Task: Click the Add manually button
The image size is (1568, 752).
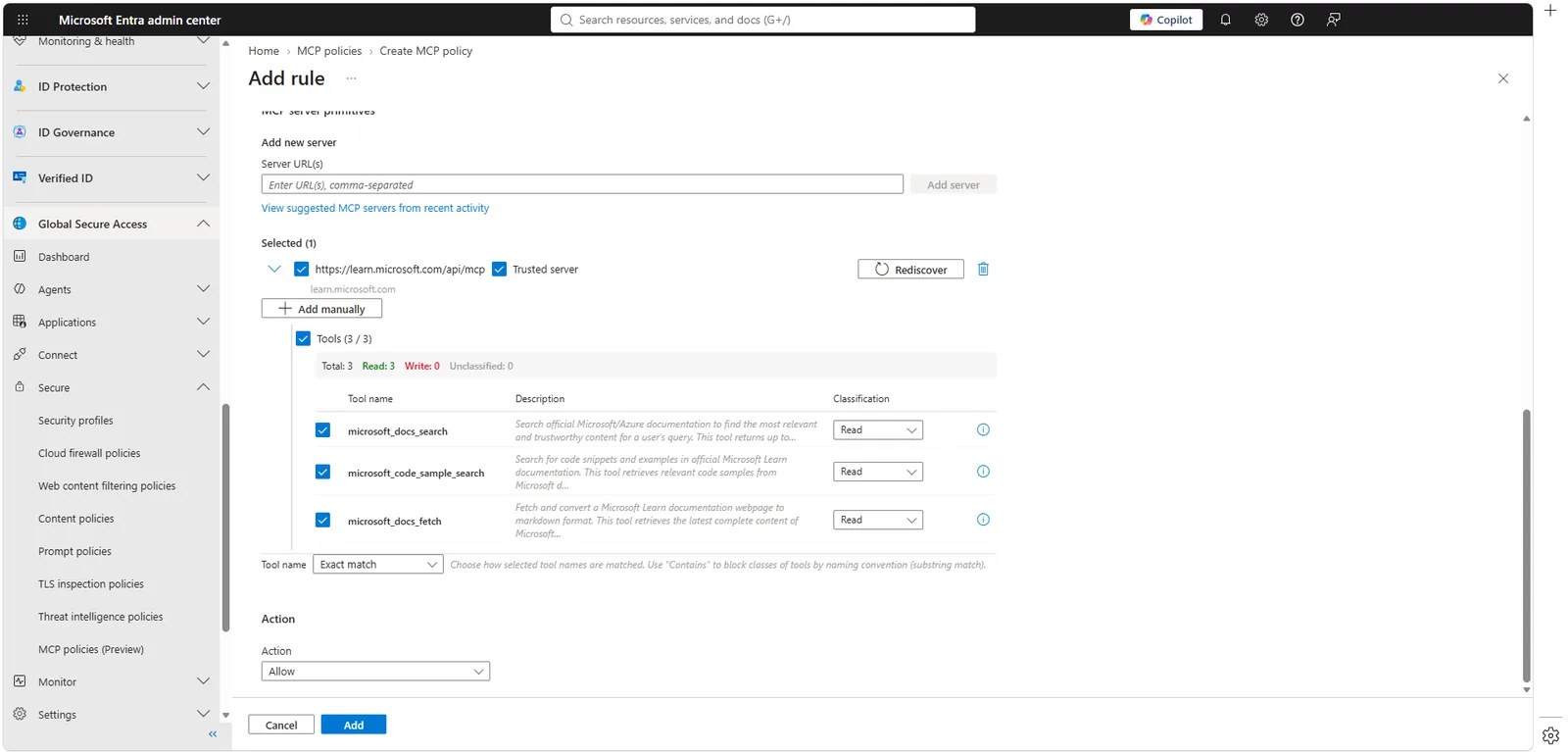Action: pyautogui.click(x=321, y=309)
